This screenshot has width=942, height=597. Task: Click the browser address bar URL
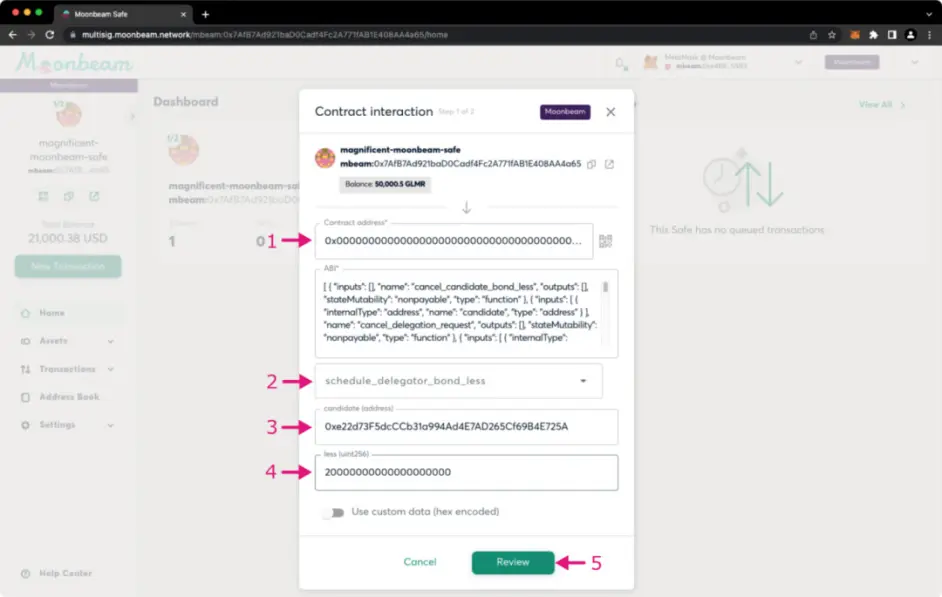point(265,35)
